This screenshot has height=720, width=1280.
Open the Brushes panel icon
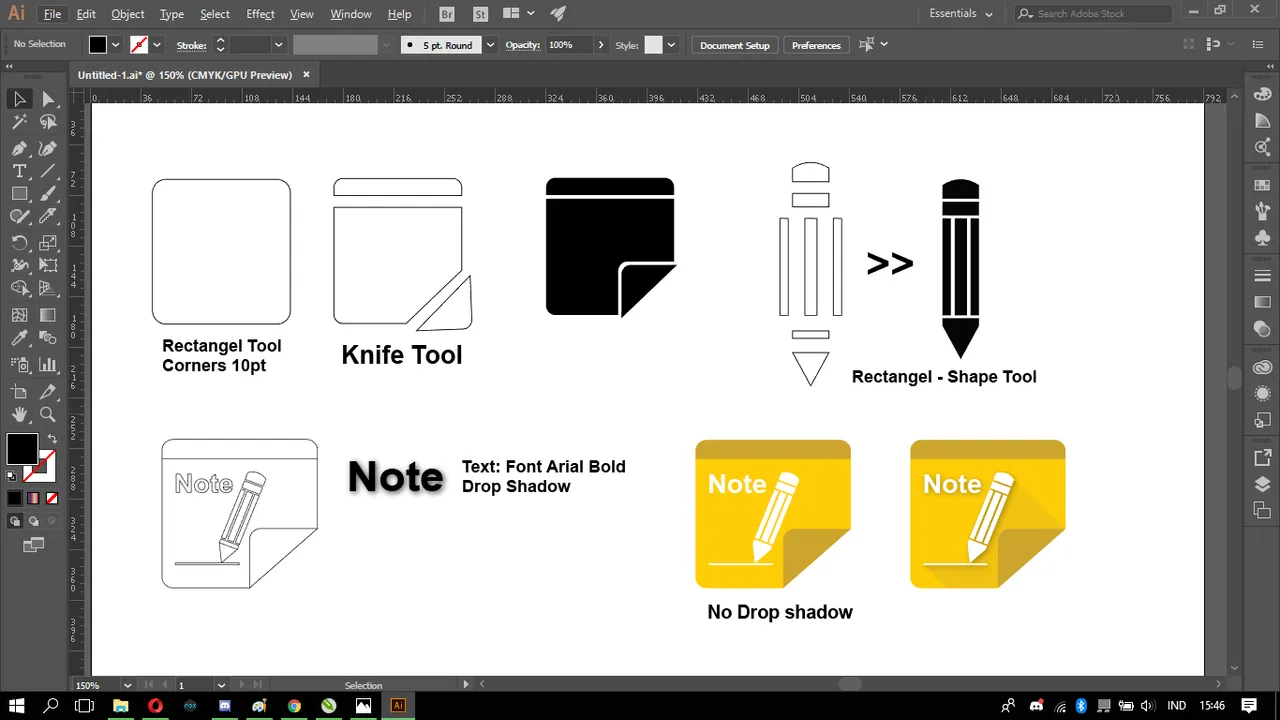pos(1262,212)
